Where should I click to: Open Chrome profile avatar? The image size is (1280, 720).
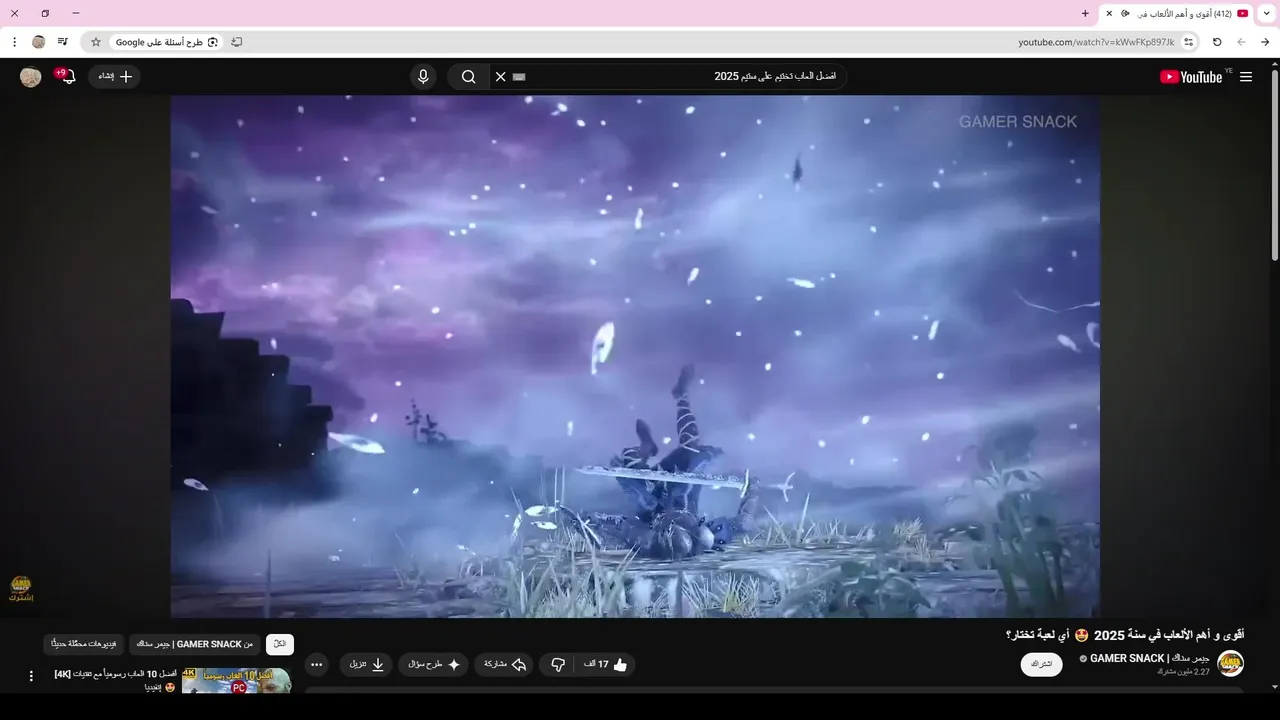click(39, 42)
